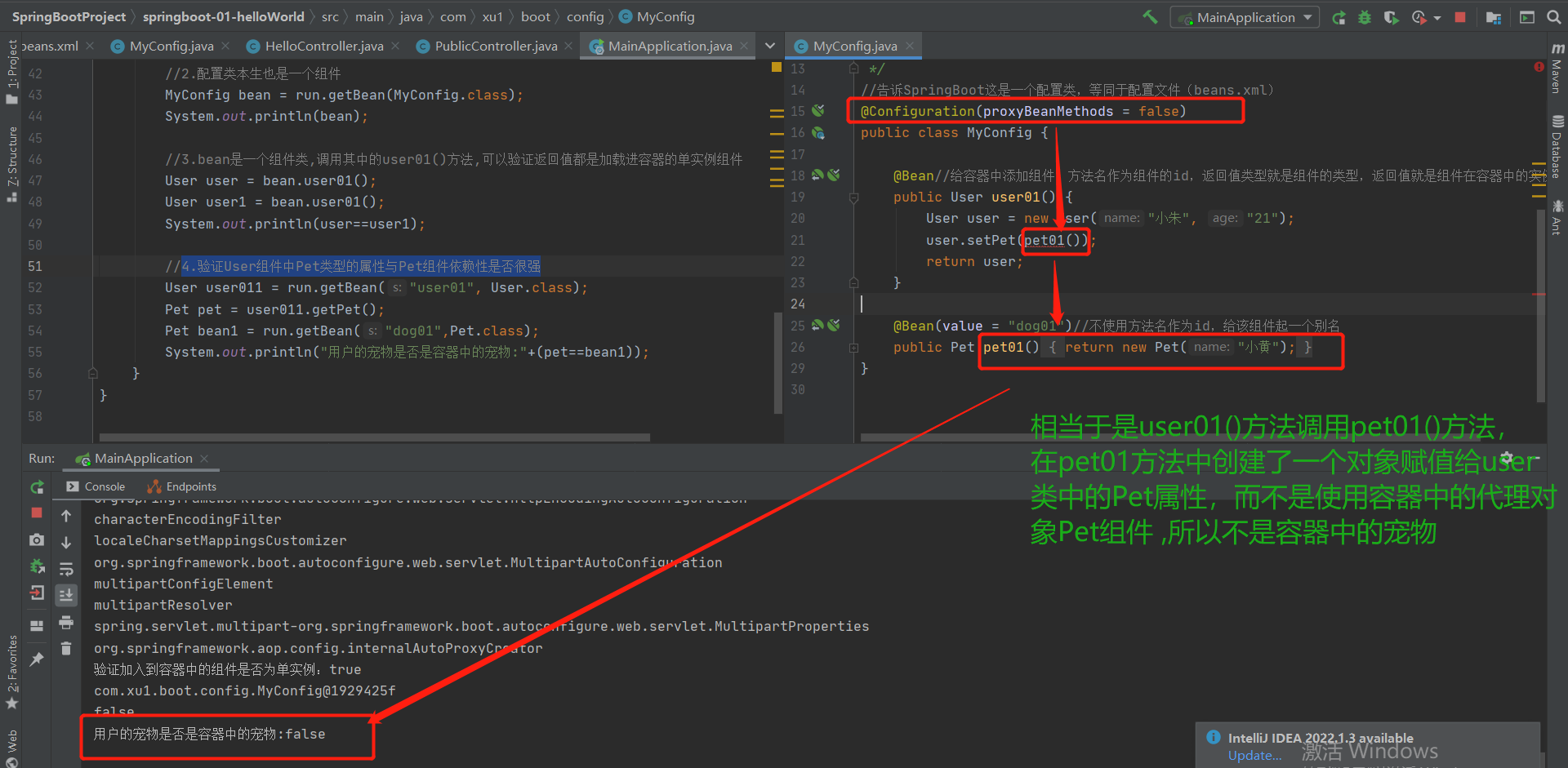Run MainApplication with coverage

[1391, 17]
